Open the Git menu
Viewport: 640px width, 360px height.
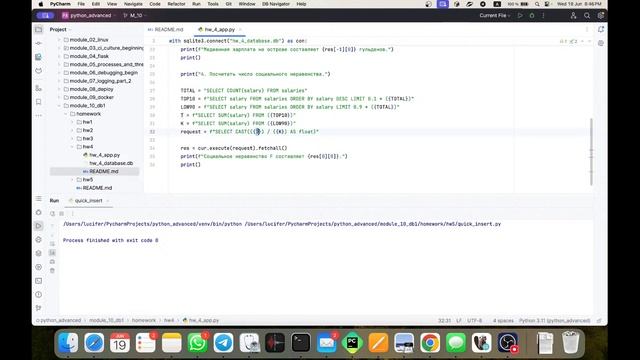pyautogui.click(x=229, y=4)
